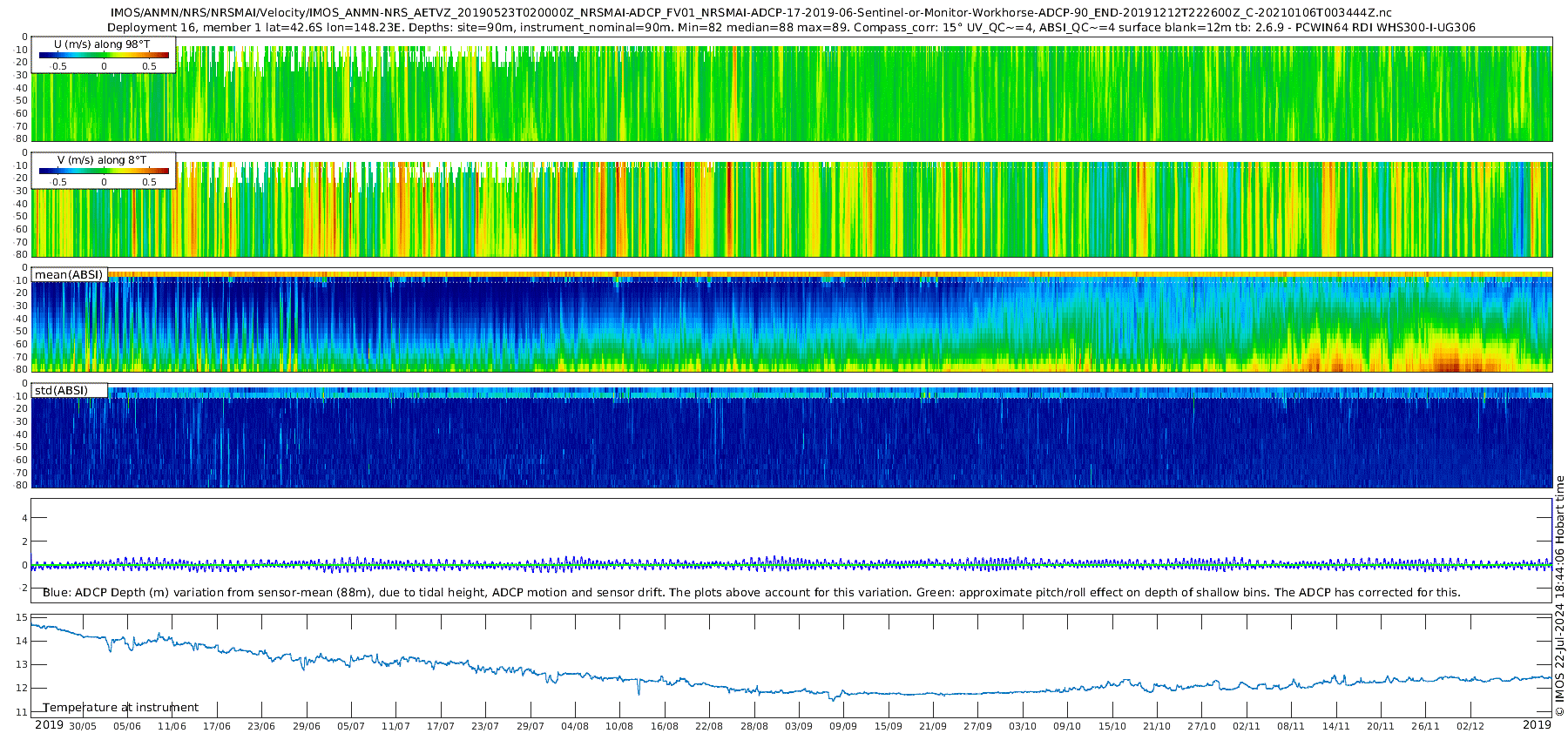Click the 21/10 date tick label
This screenshot has height=740, width=1568.
point(1157,726)
